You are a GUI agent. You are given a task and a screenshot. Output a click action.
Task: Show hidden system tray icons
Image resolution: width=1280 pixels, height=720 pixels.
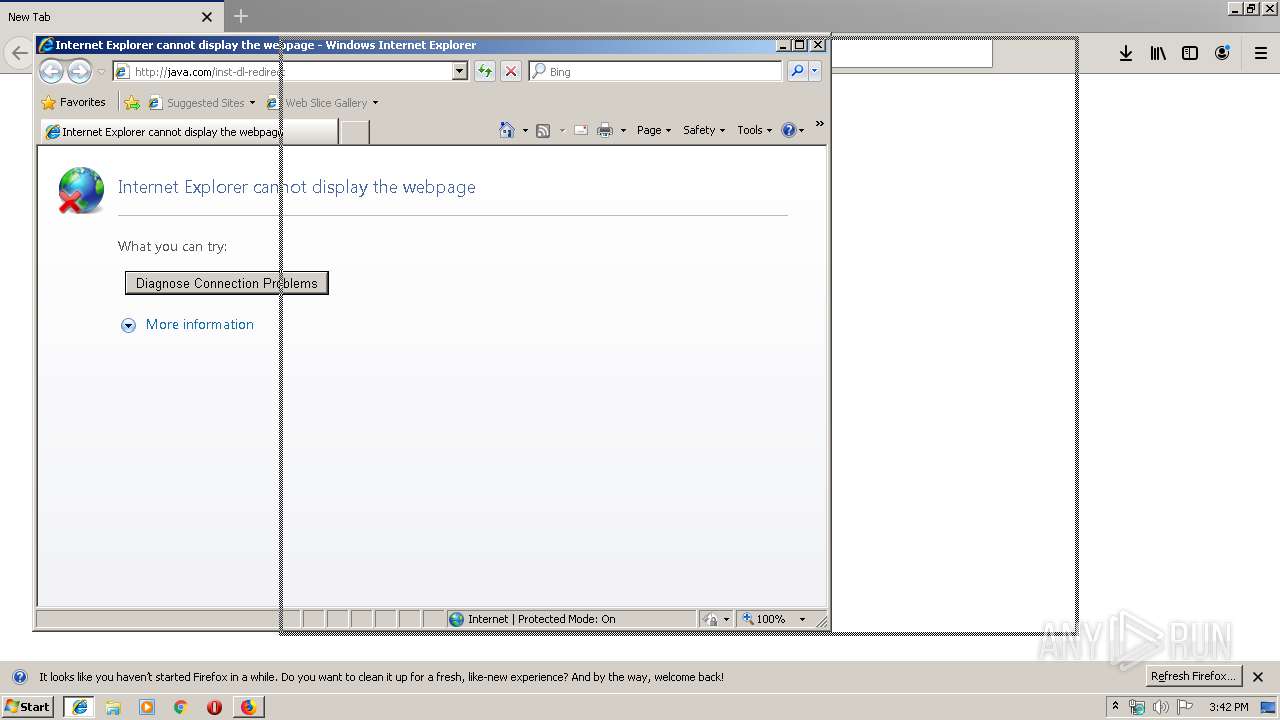pos(1115,706)
